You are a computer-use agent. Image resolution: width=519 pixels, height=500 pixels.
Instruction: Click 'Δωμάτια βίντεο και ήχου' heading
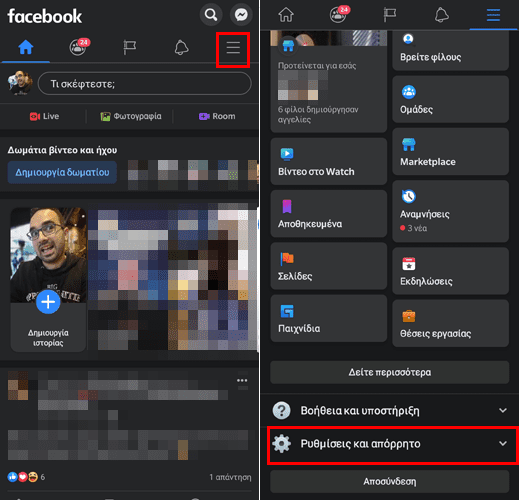click(62, 150)
